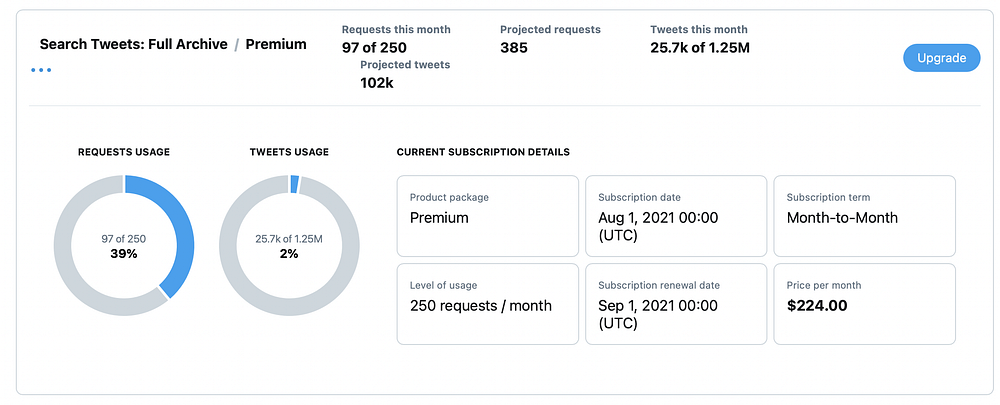Click the Current Subscription Details heading
Viewport: 1000px width, 405px height.
(483, 152)
